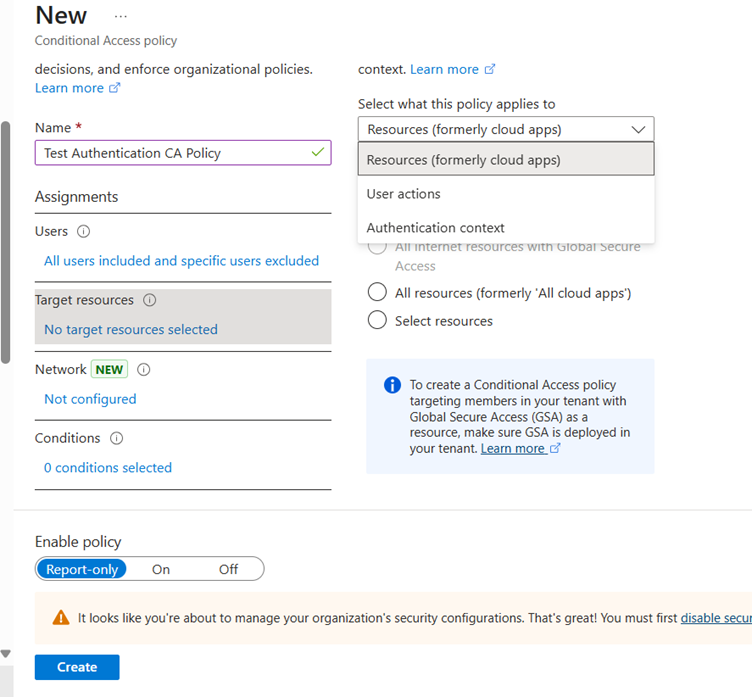Choose the Select resources radio option
Viewport: 752px width, 697px height.
point(377,321)
